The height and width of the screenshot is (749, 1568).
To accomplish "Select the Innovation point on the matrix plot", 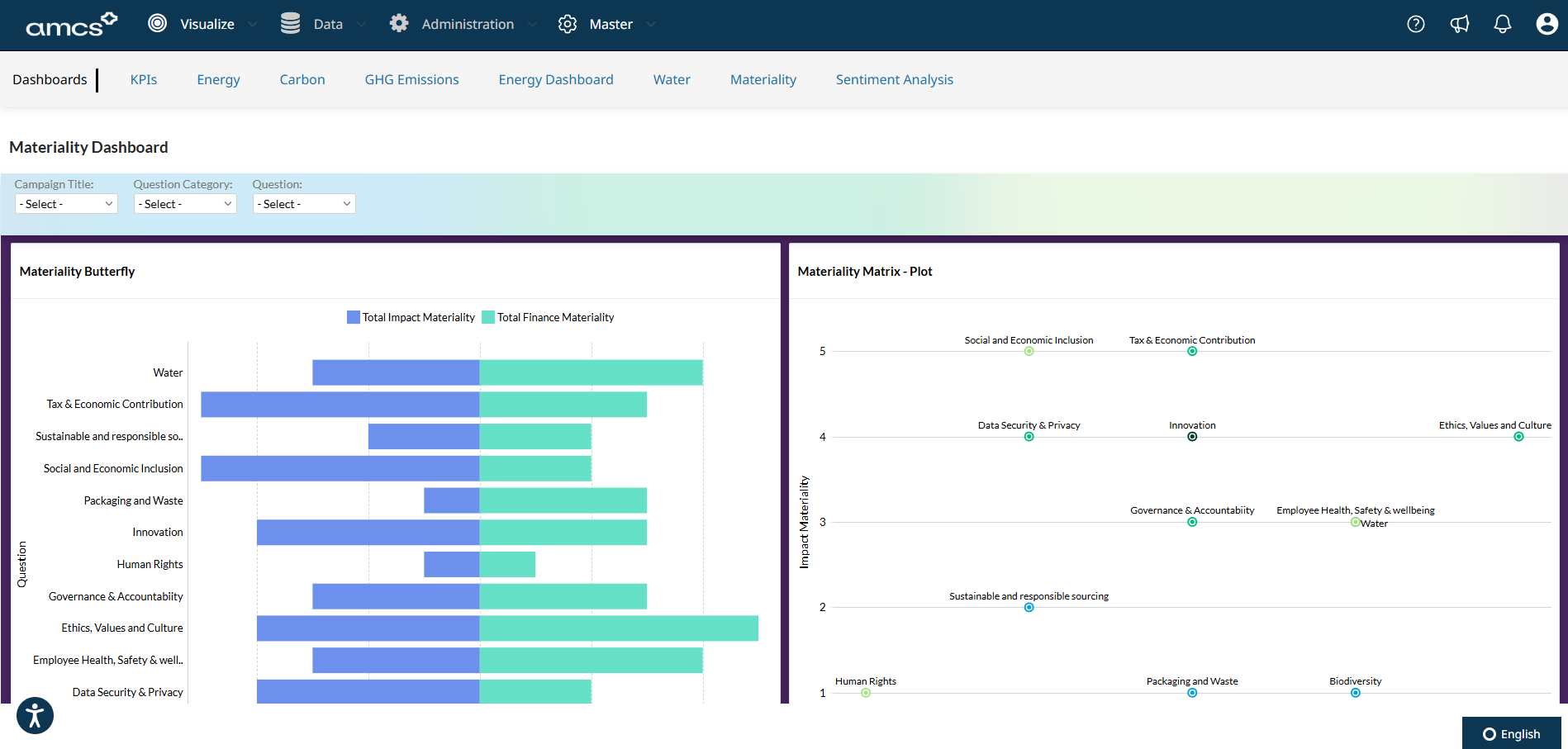I will pos(1192,436).
